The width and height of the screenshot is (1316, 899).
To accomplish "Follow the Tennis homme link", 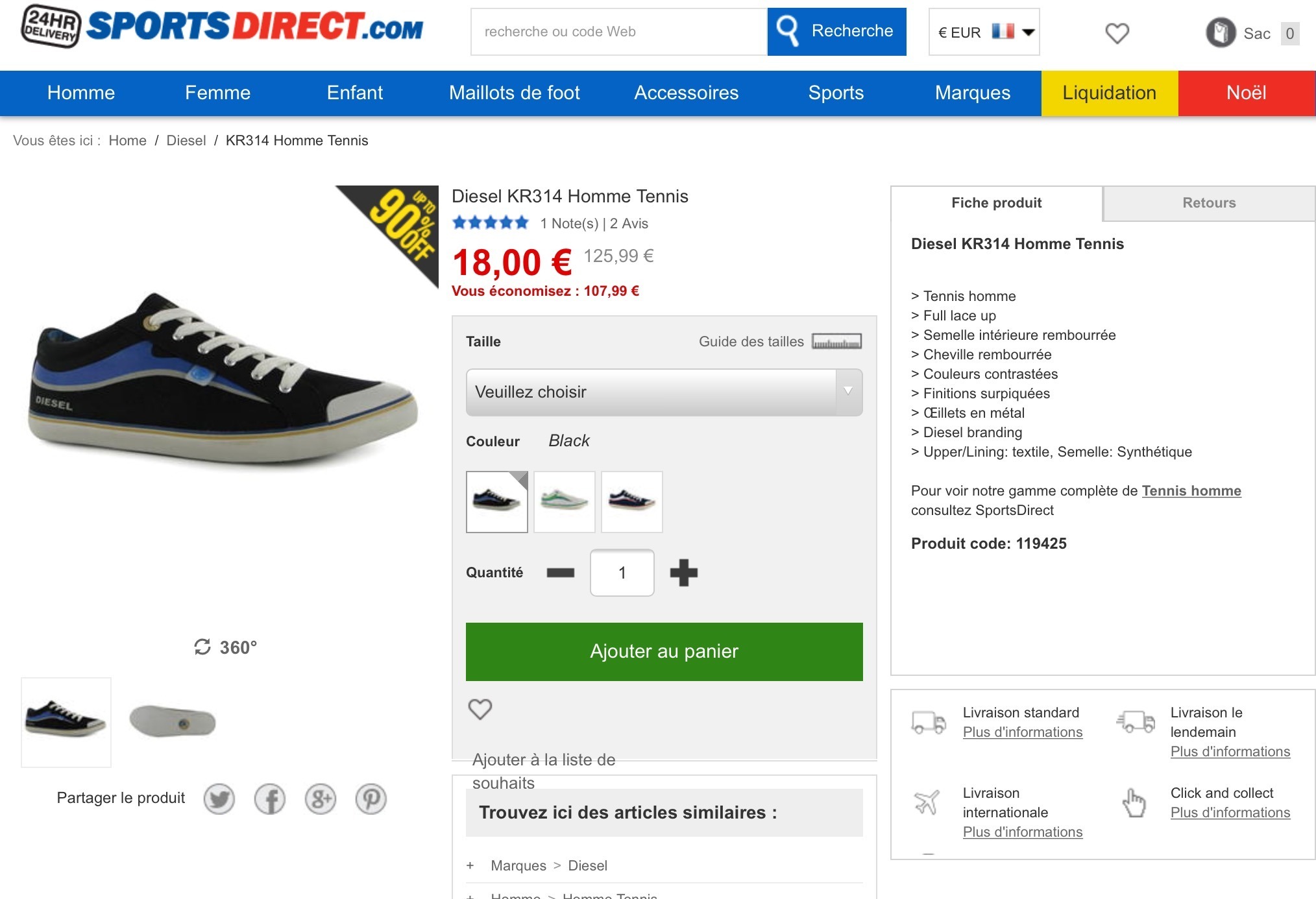I will coord(1191,491).
